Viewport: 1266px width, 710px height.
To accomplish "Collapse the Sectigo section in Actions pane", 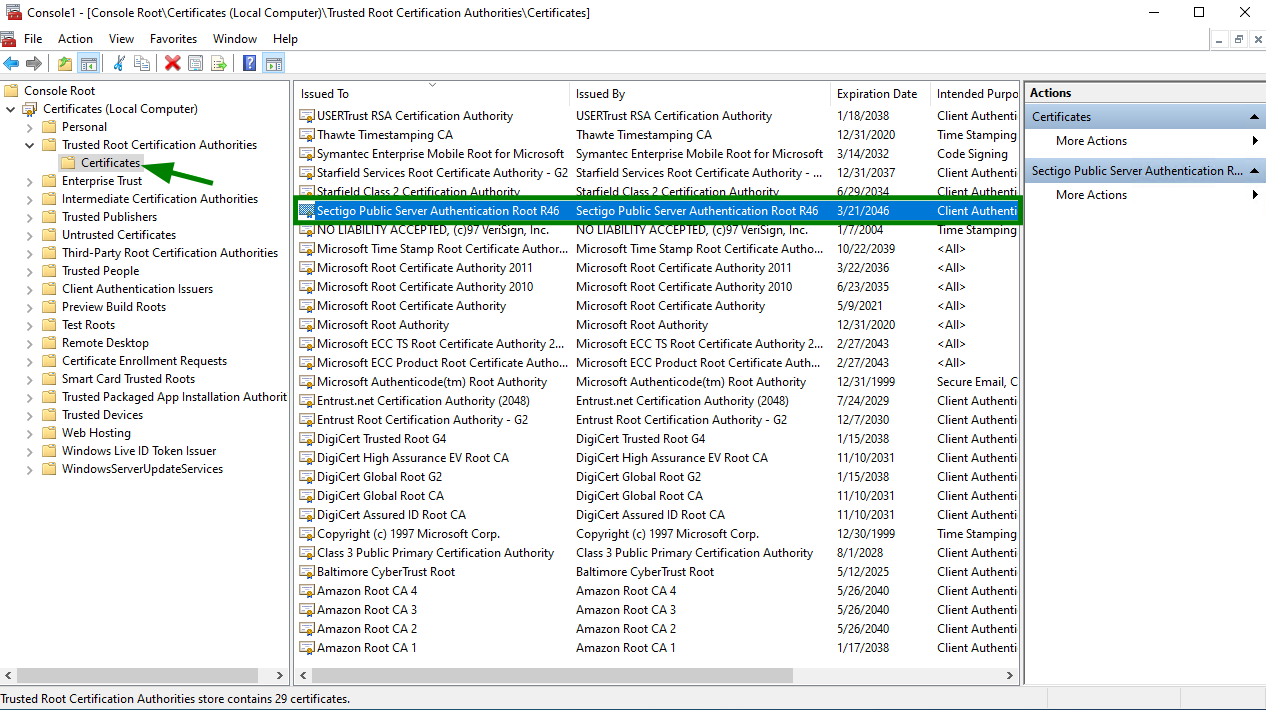I will [x=1255, y=171].
